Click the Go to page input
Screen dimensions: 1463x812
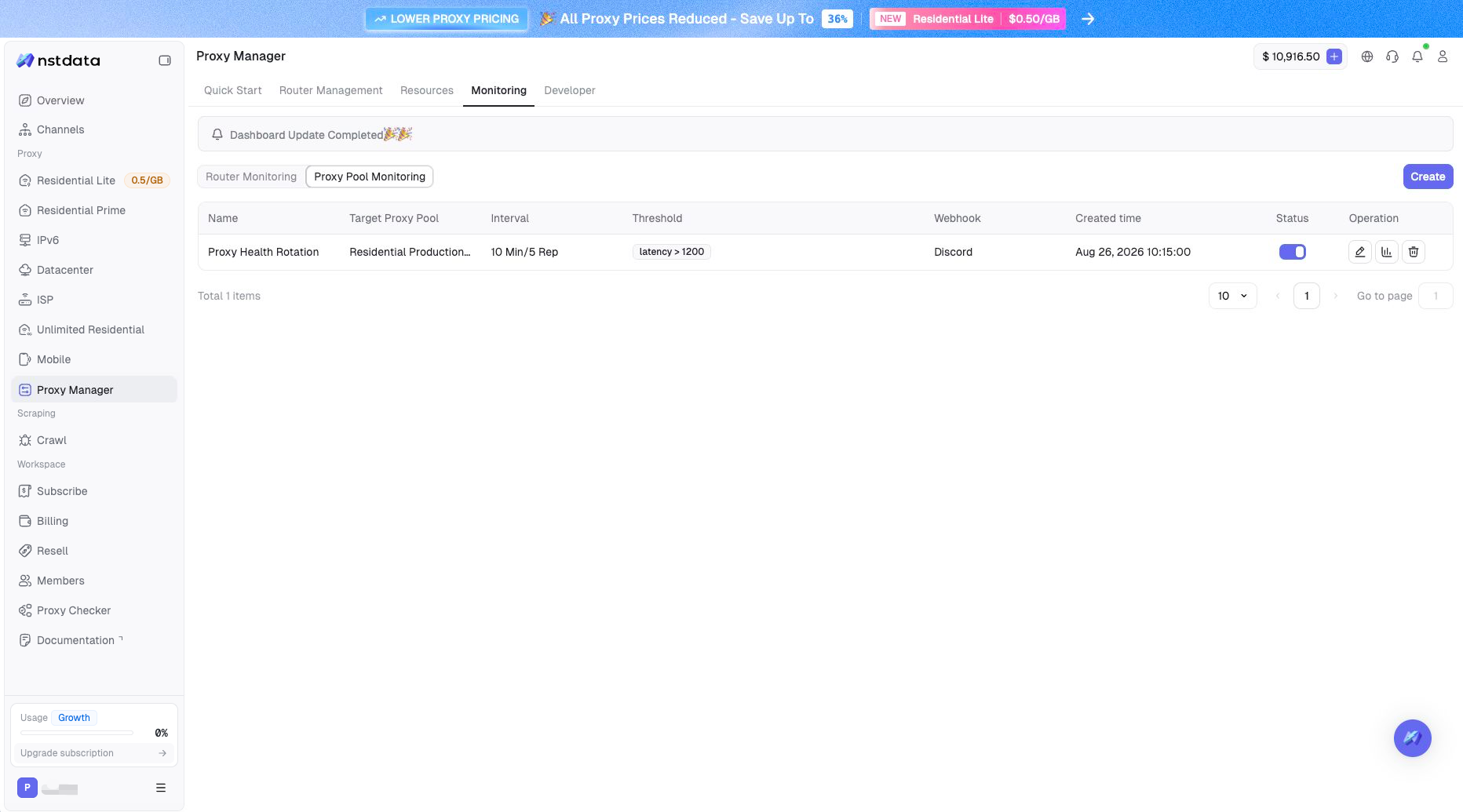[x=1436, y=296]
